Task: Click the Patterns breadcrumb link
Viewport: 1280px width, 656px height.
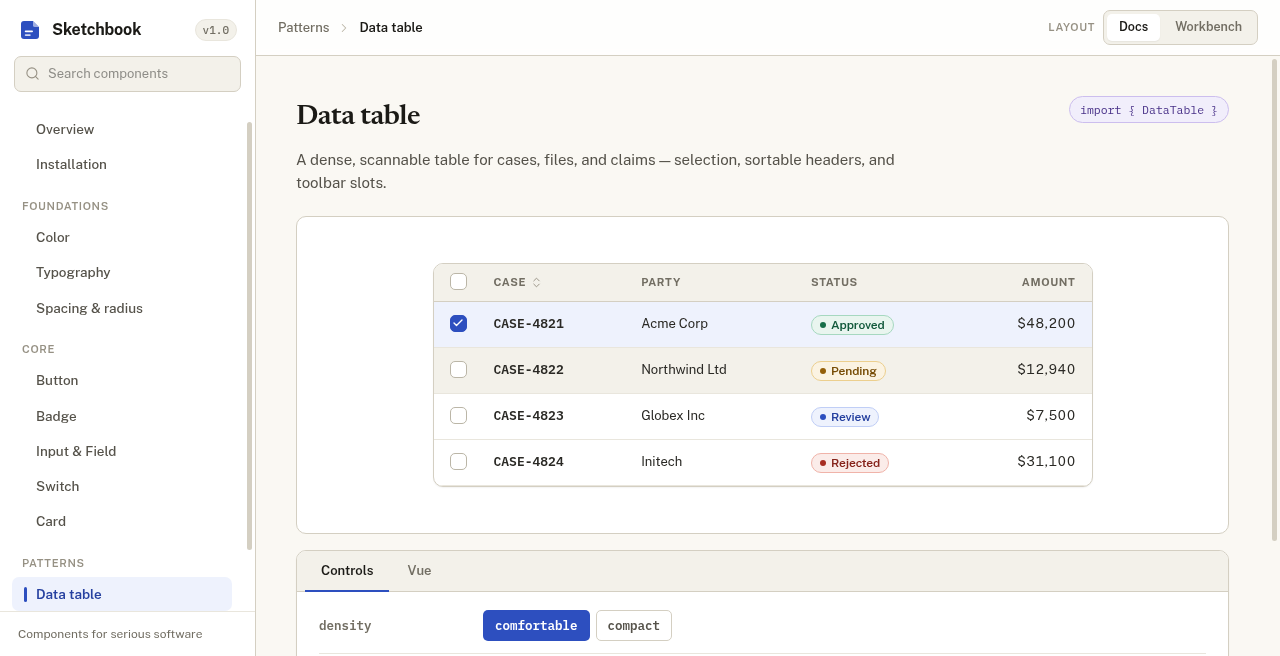Action: pos(303,28)
